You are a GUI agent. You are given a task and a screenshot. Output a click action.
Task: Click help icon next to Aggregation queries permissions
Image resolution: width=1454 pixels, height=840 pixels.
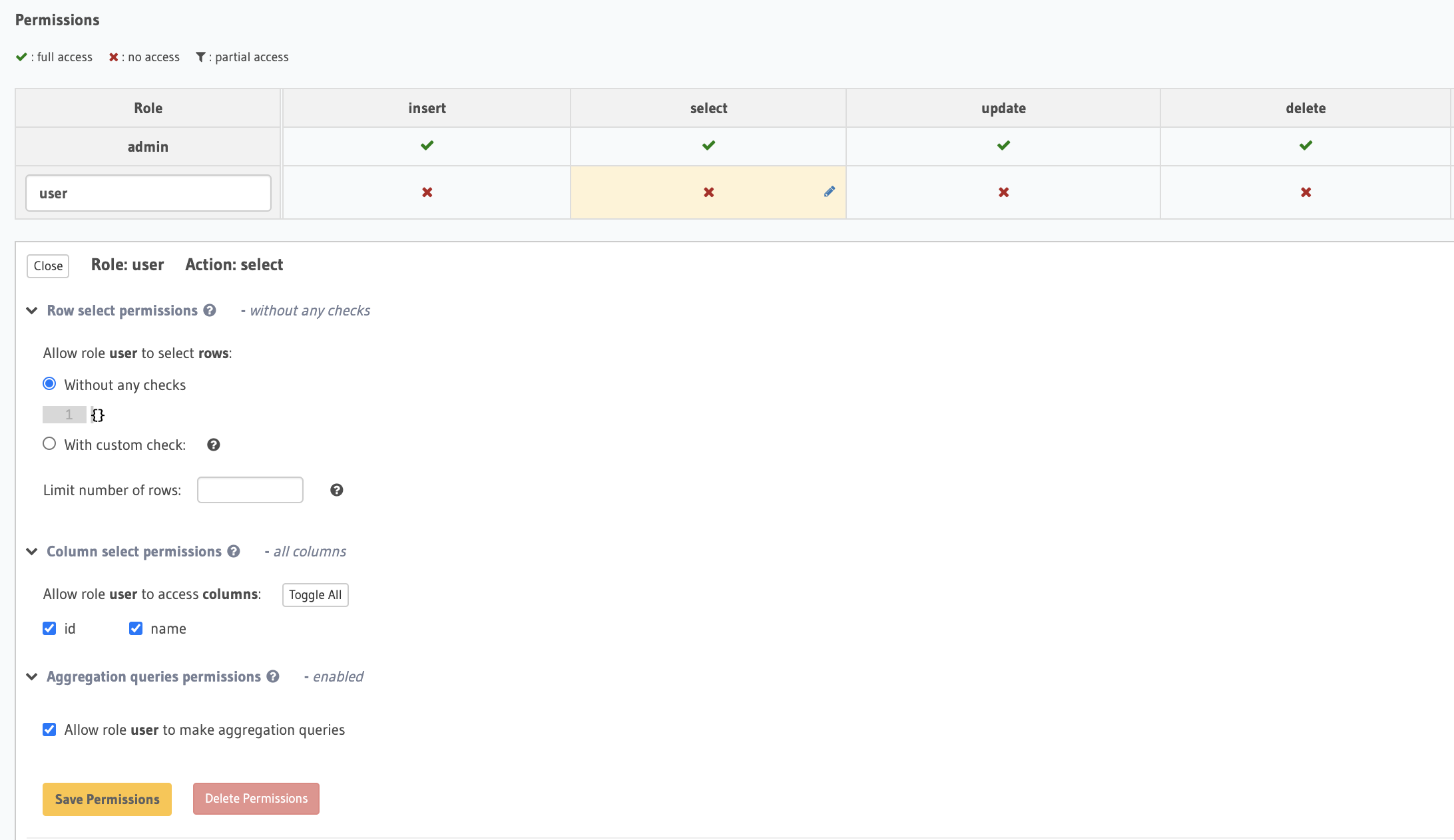click(273, 677)
